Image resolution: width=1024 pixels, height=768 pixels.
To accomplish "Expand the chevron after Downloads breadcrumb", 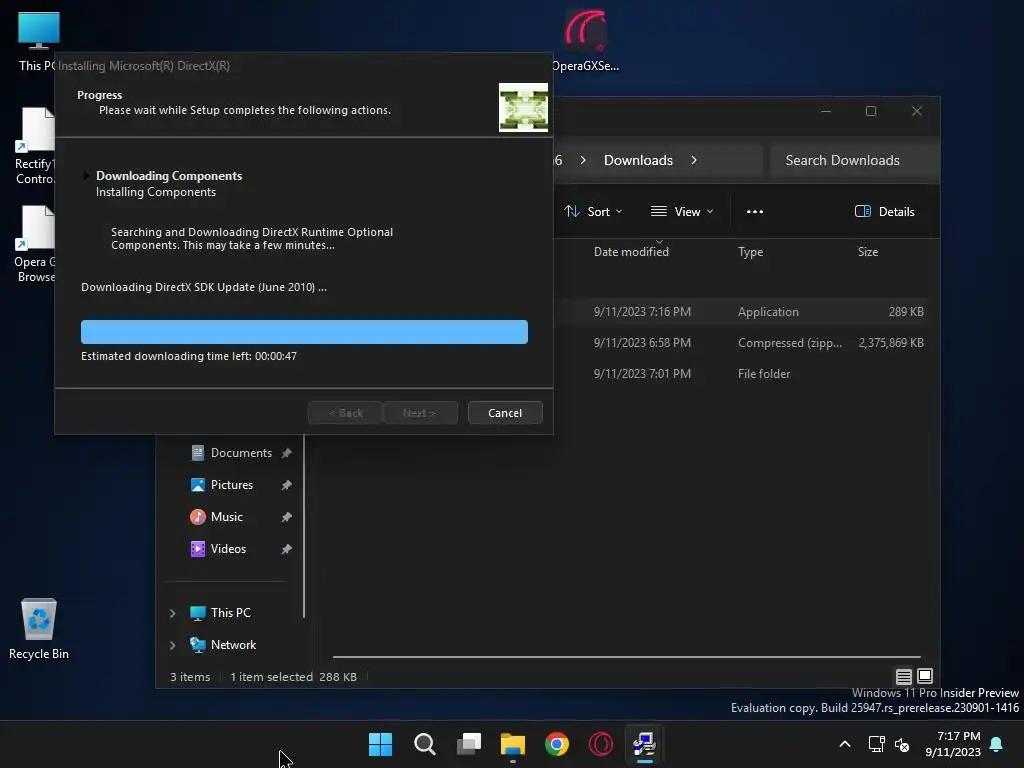I will pyautogui.click(x=694, y=160).
